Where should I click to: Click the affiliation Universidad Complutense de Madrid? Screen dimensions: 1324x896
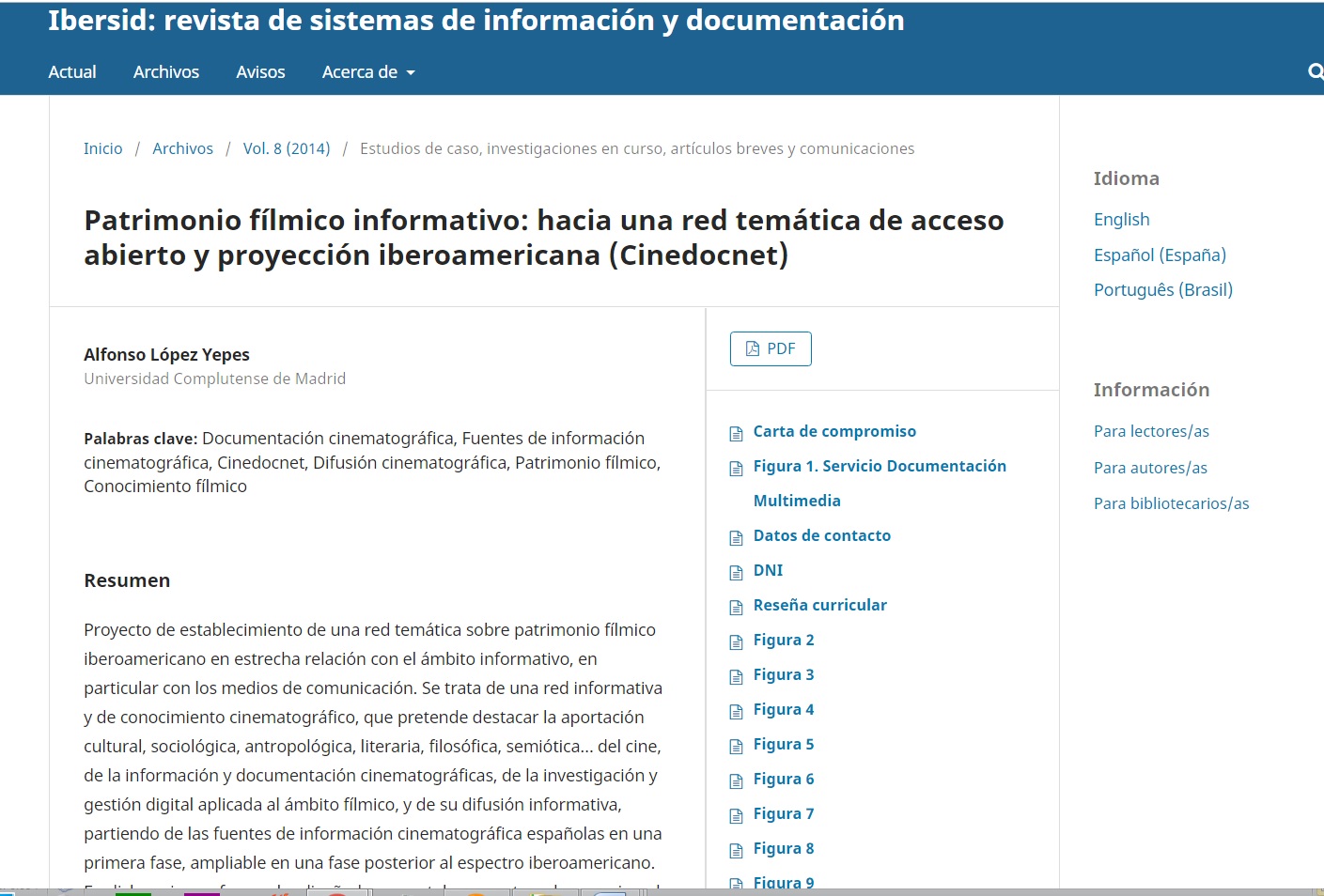pos(215,378)
